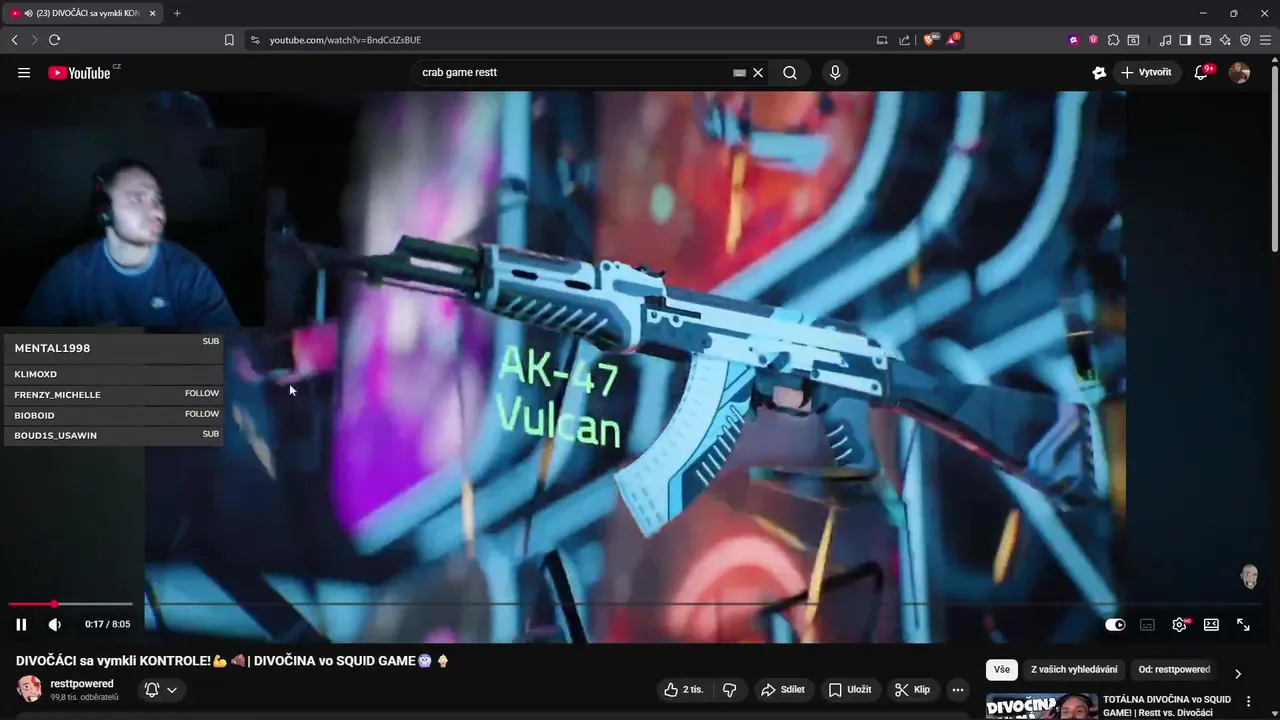
Task: Open the YouTube hamburger guide menu
Action: [x=24, y=72]
